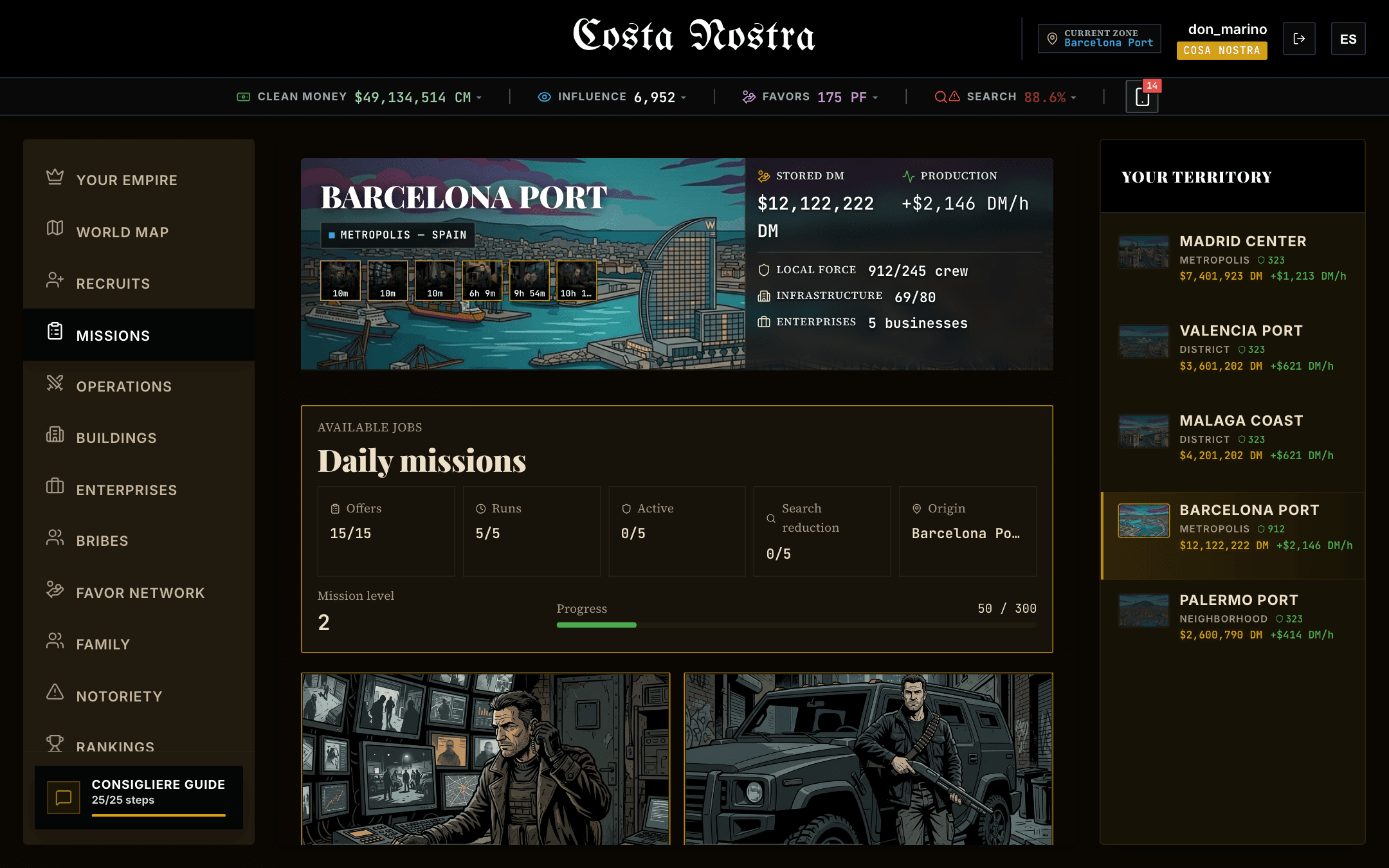Screen dimensions: 1389x868
Task: Click the logout arrow icon
Action: tap(1299, 39)
